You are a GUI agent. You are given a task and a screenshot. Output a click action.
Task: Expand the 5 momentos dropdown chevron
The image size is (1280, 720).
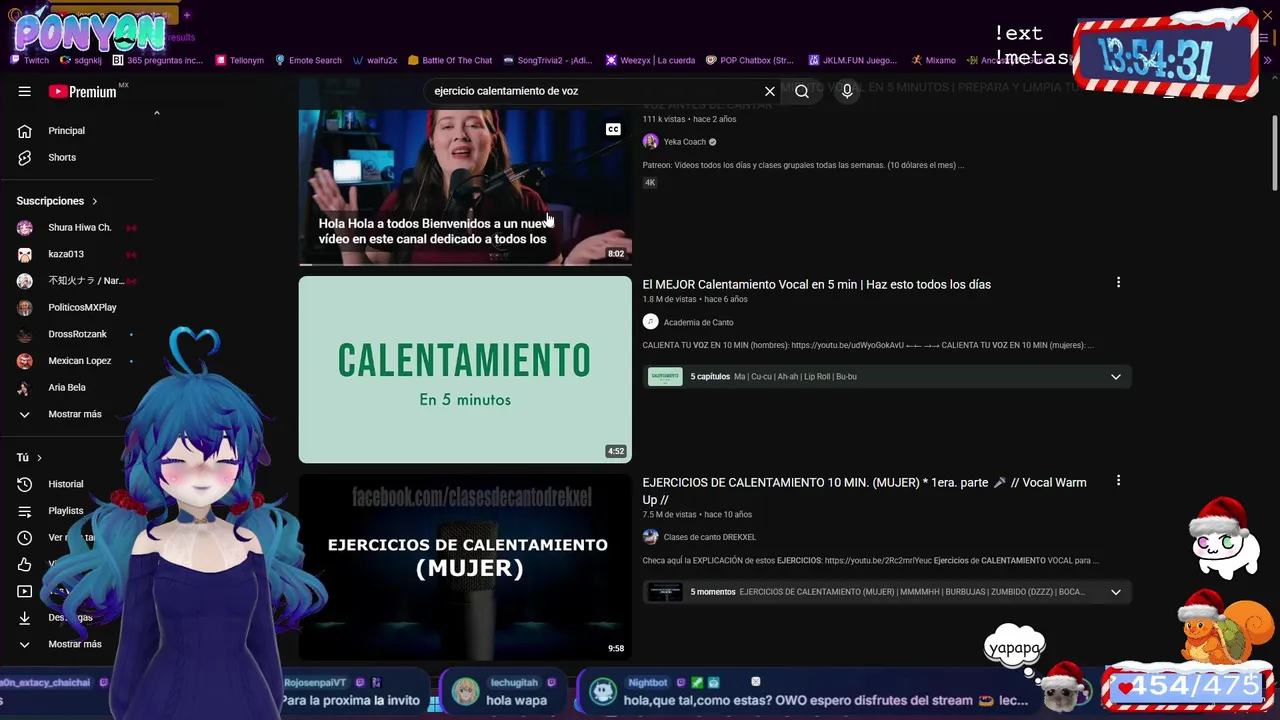(x=1116, y=592)
